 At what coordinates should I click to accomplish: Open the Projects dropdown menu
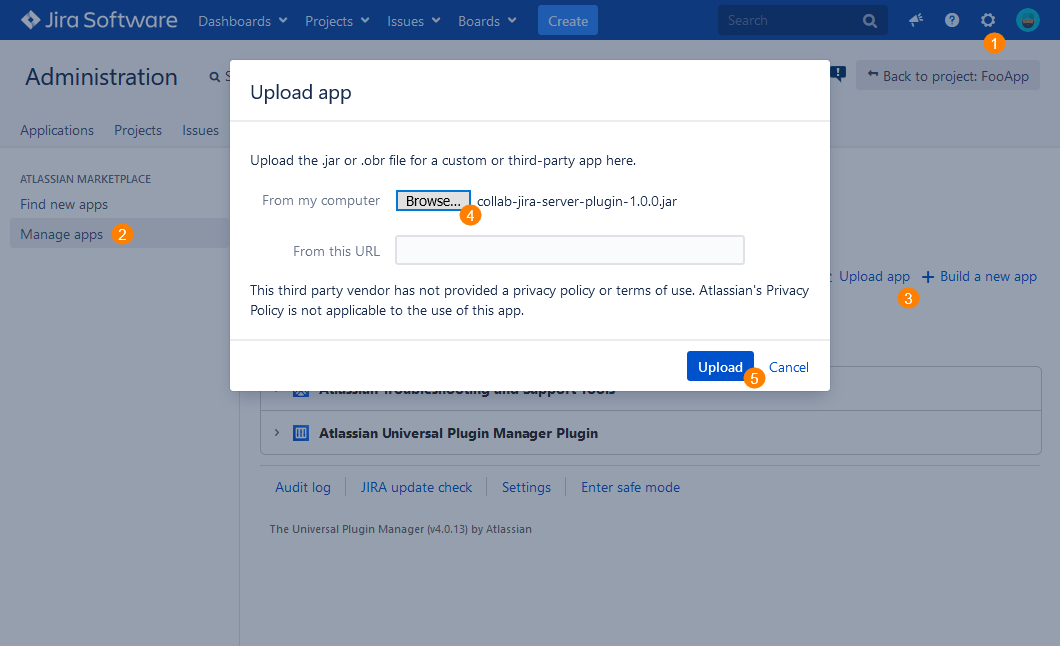pyautogui.click(x=337, y=20)
